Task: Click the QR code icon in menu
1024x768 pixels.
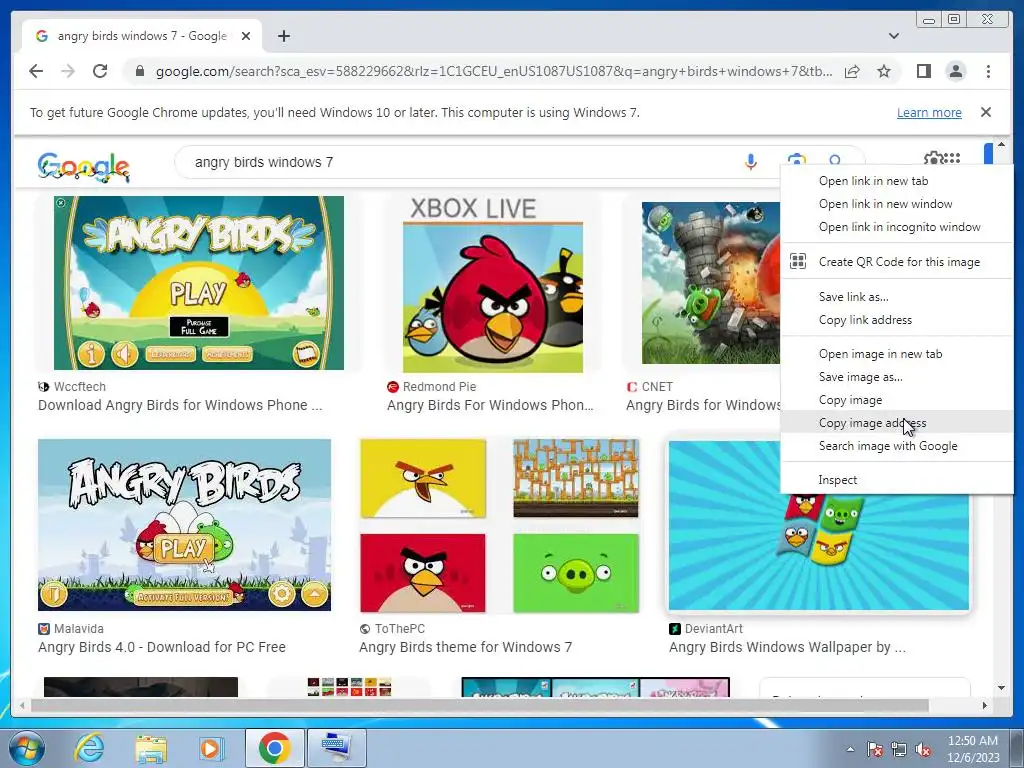Action: 797,261
